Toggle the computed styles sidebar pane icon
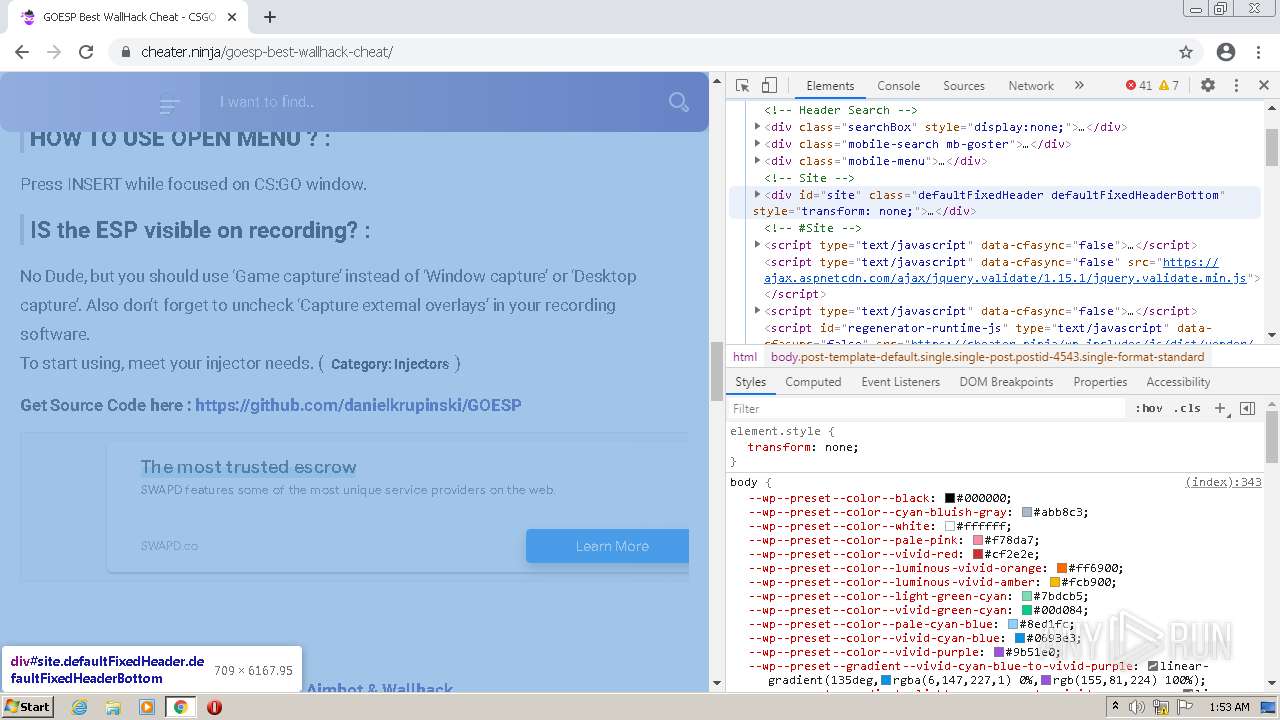Screen dimensions: 1280x720 (x=1247, y=408)
